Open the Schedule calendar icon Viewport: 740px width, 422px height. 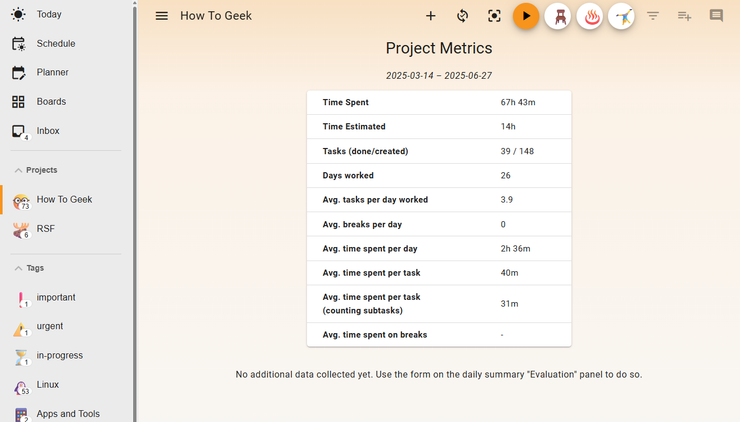pyautogui.click(x=18, y=43)
